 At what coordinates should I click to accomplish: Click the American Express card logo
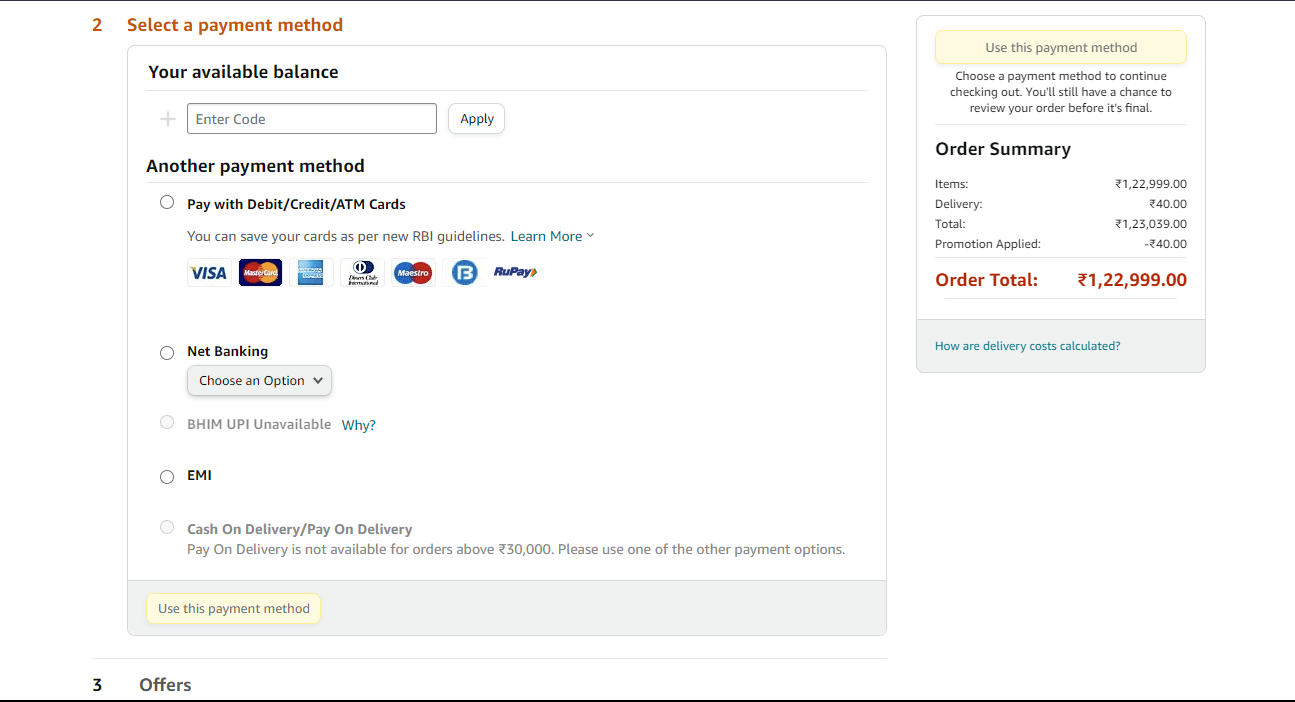click(x=311, y=272)
